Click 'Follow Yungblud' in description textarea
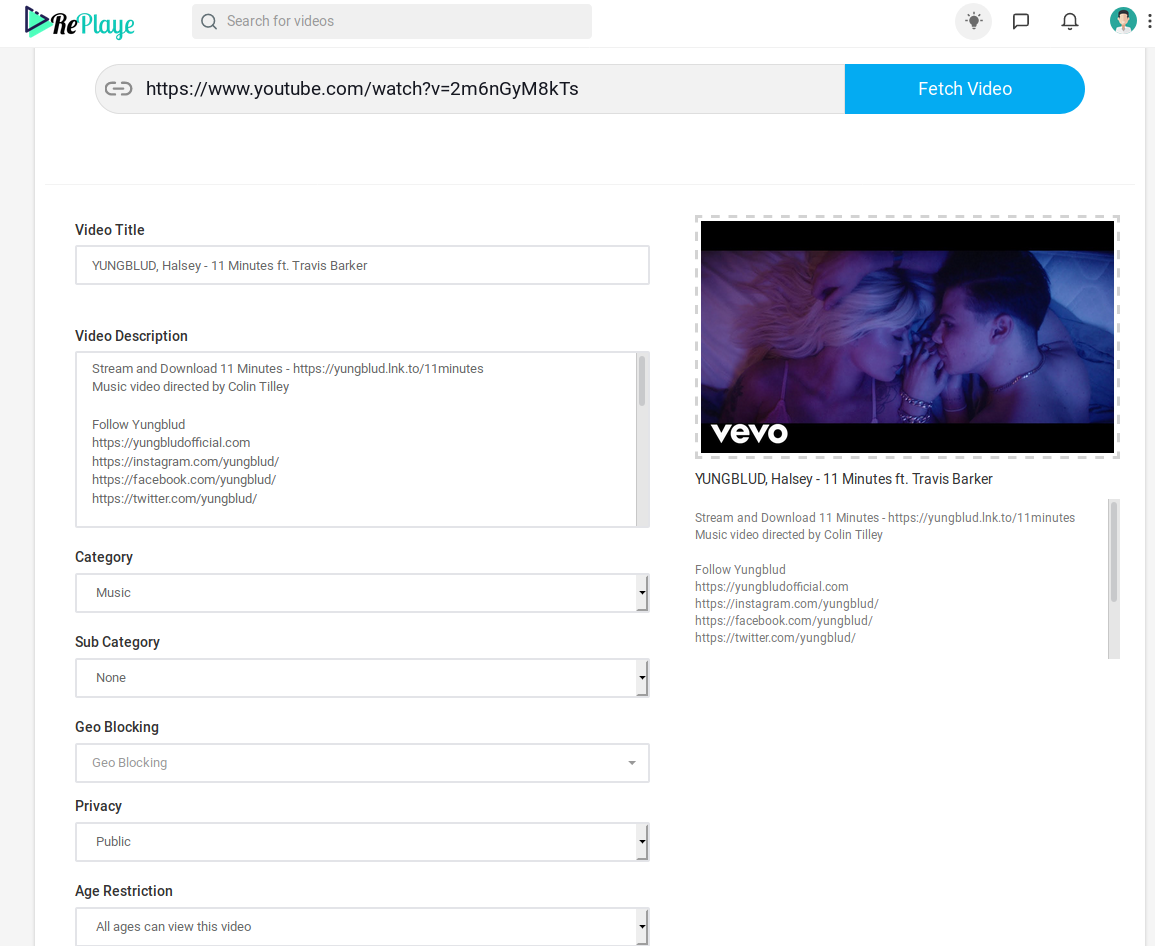Viewport: 1155px width, 946px height. (138, 424)
